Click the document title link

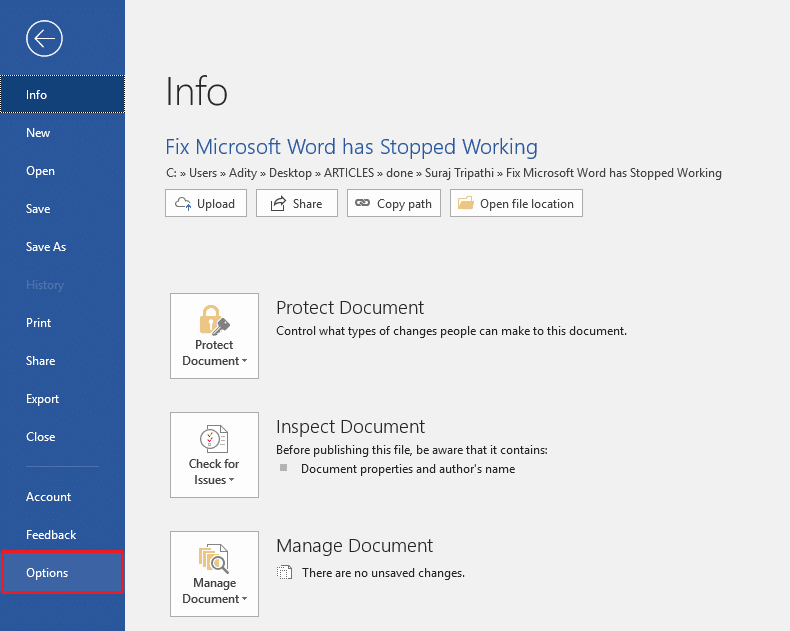coord(351,147)
